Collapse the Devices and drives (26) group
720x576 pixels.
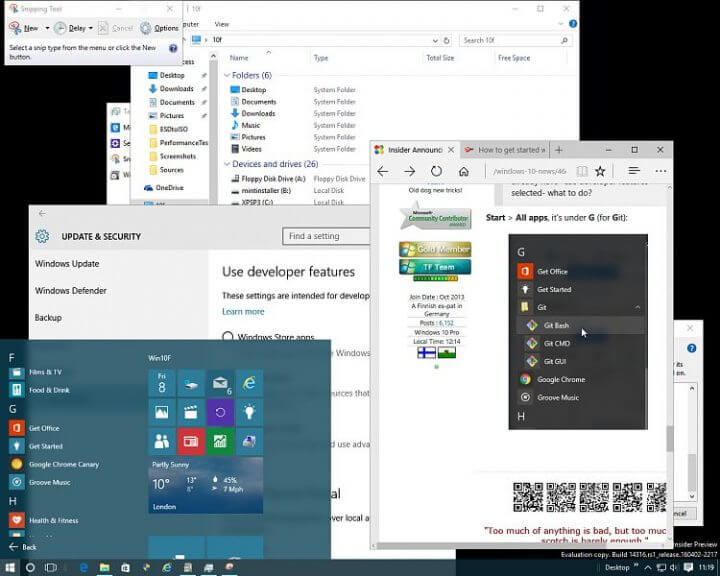click(x=226, y=164)
